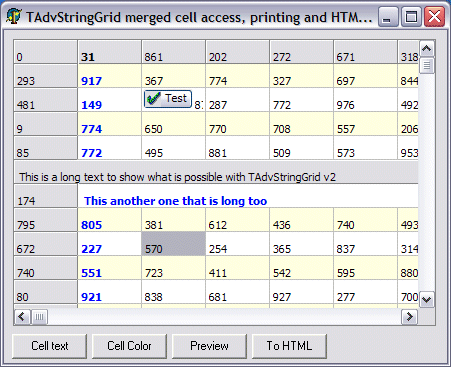451x367 pixels.
Task: Select the row header cell 293
Action: (x=46, y=76)
